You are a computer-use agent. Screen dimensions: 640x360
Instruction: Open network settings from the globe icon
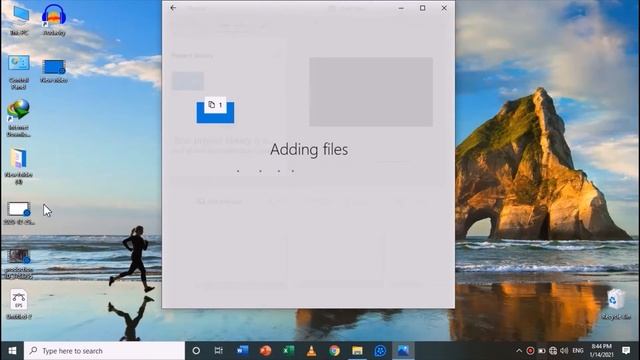point(553,351)
